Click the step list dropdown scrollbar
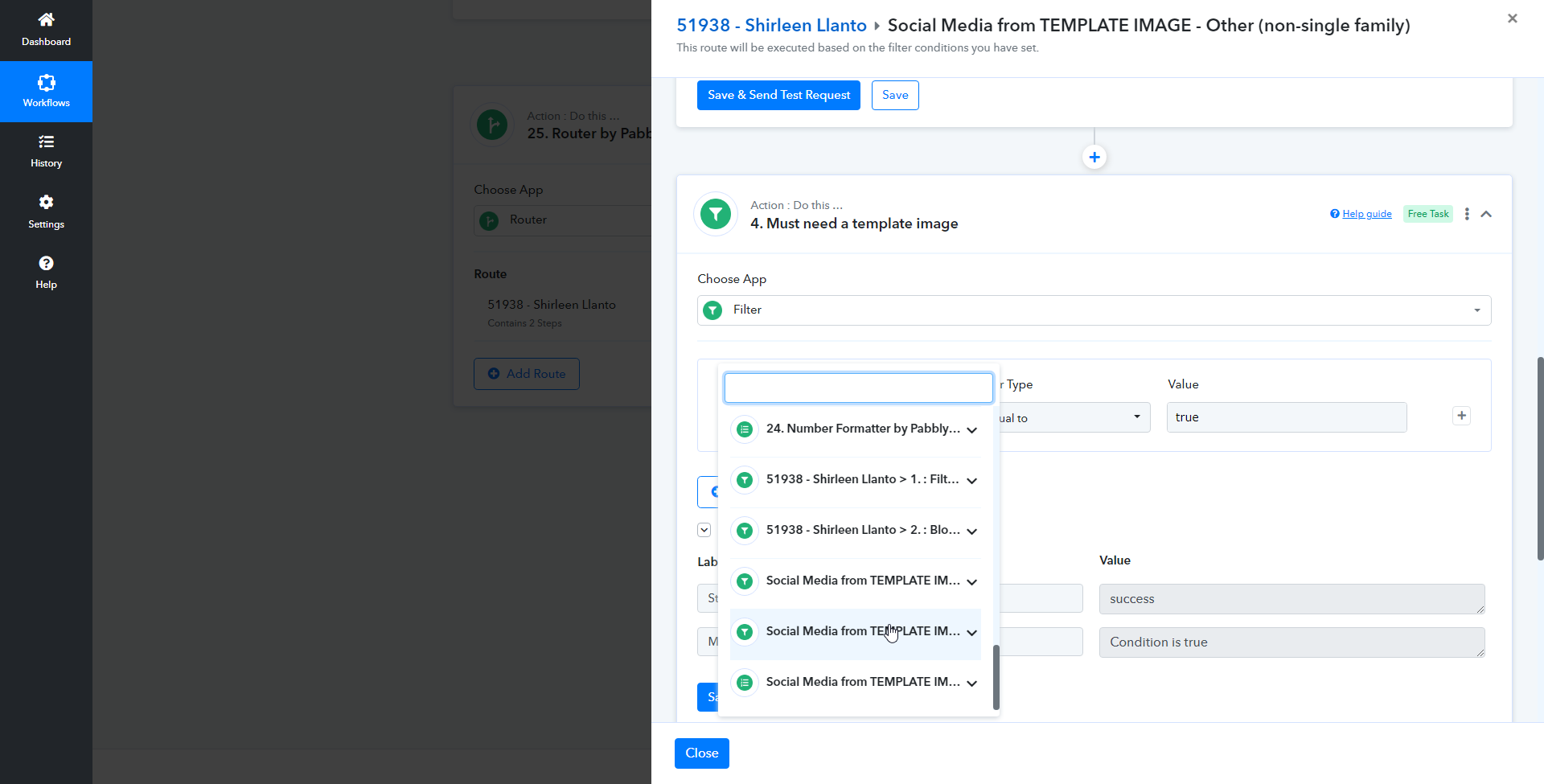The image size is (1544, 784). [996, 677]
